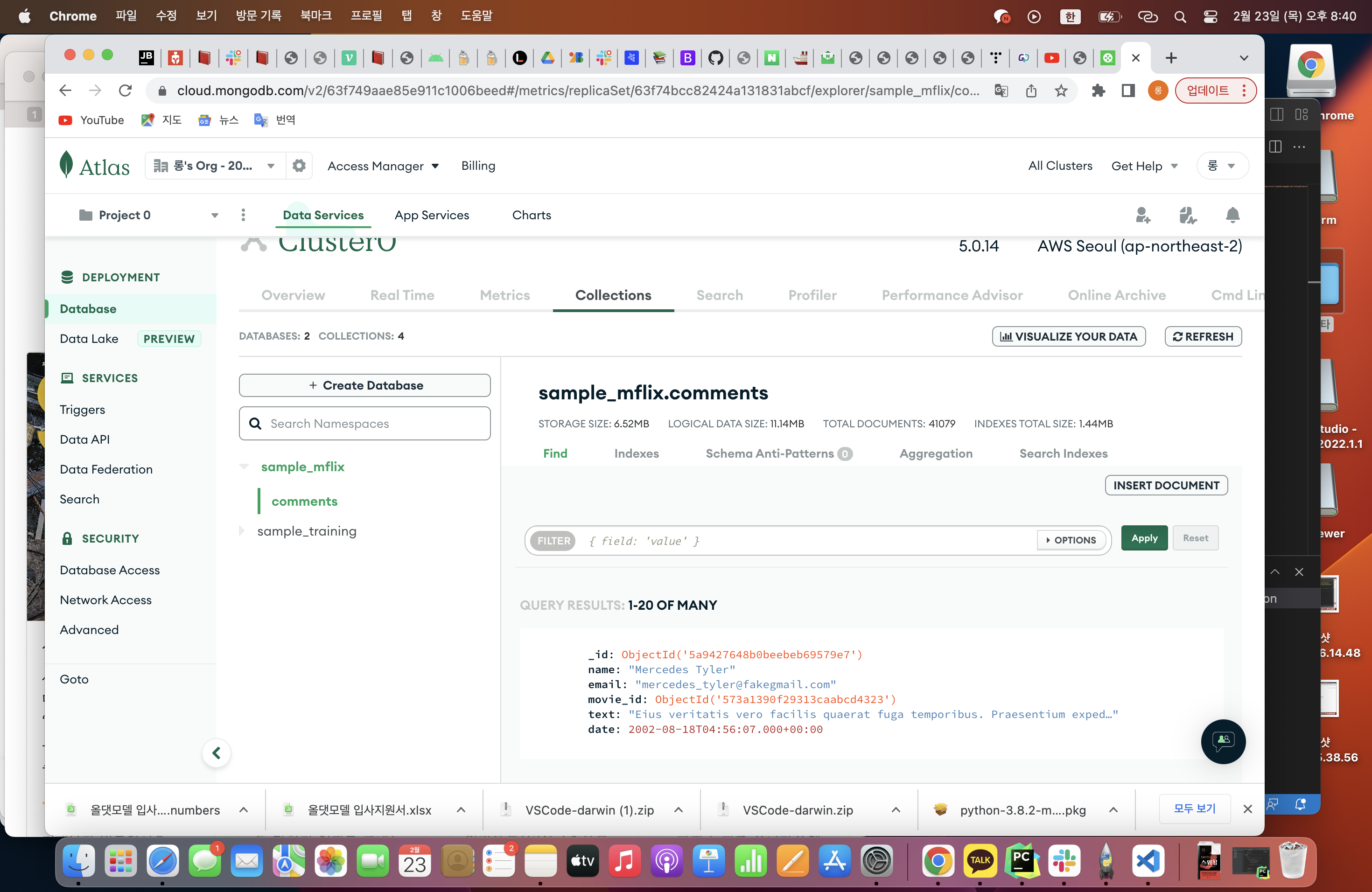
Task: Open the project activity feed icon
Action: pyautogui.click(x=1188, y=215)
